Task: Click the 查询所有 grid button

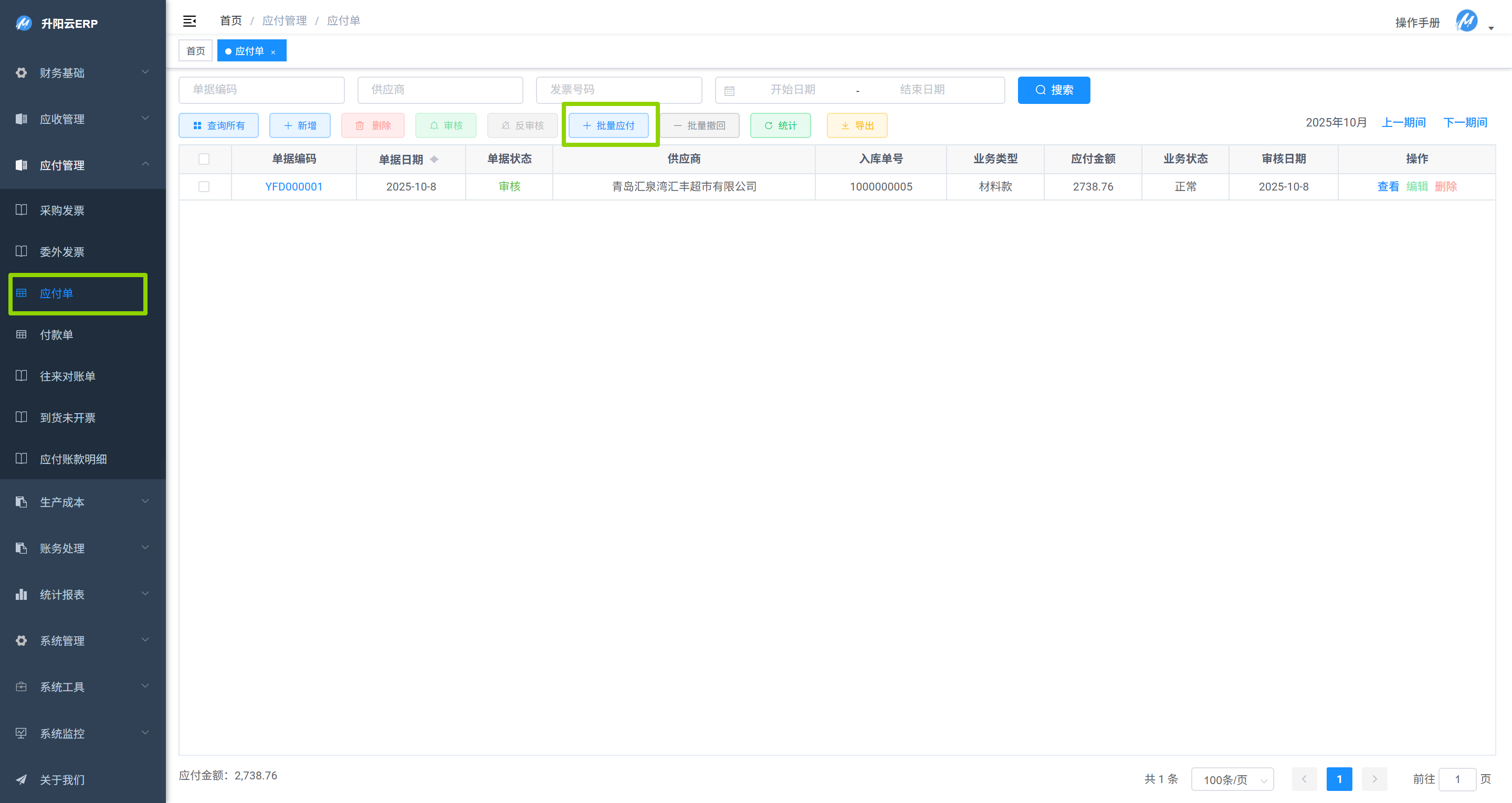Action: coord(218,125)
